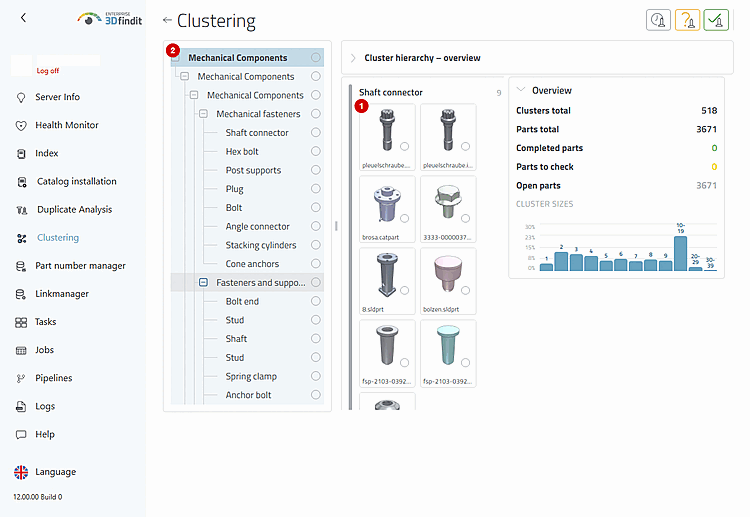Collapse the sidebar with back chevron

pos(23,18)
